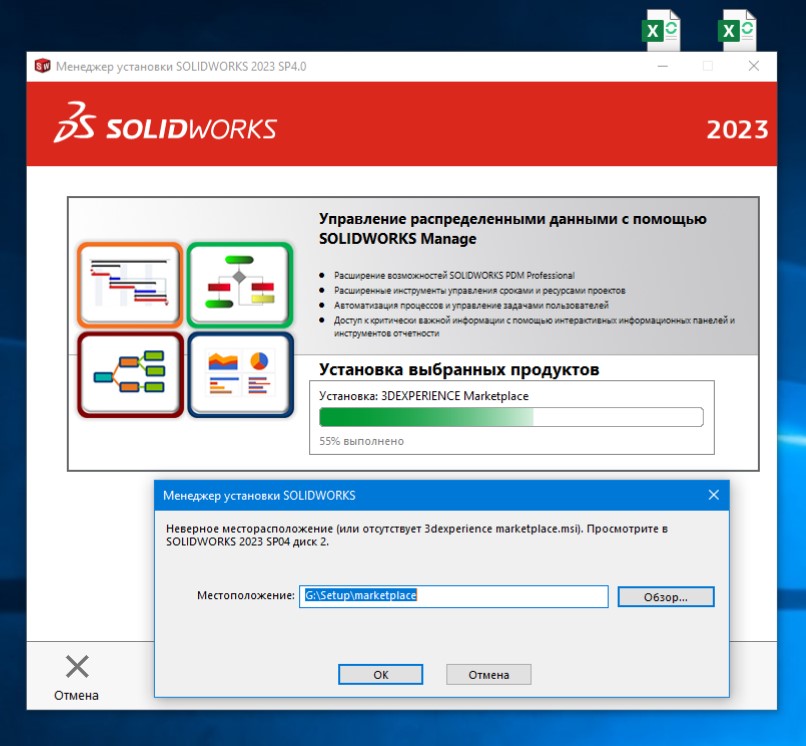Click the 'Менеджер установки SOLIDWORKS 2023 SP4.0' title
This screenshot has height=746, width=806.
[181, 66]
